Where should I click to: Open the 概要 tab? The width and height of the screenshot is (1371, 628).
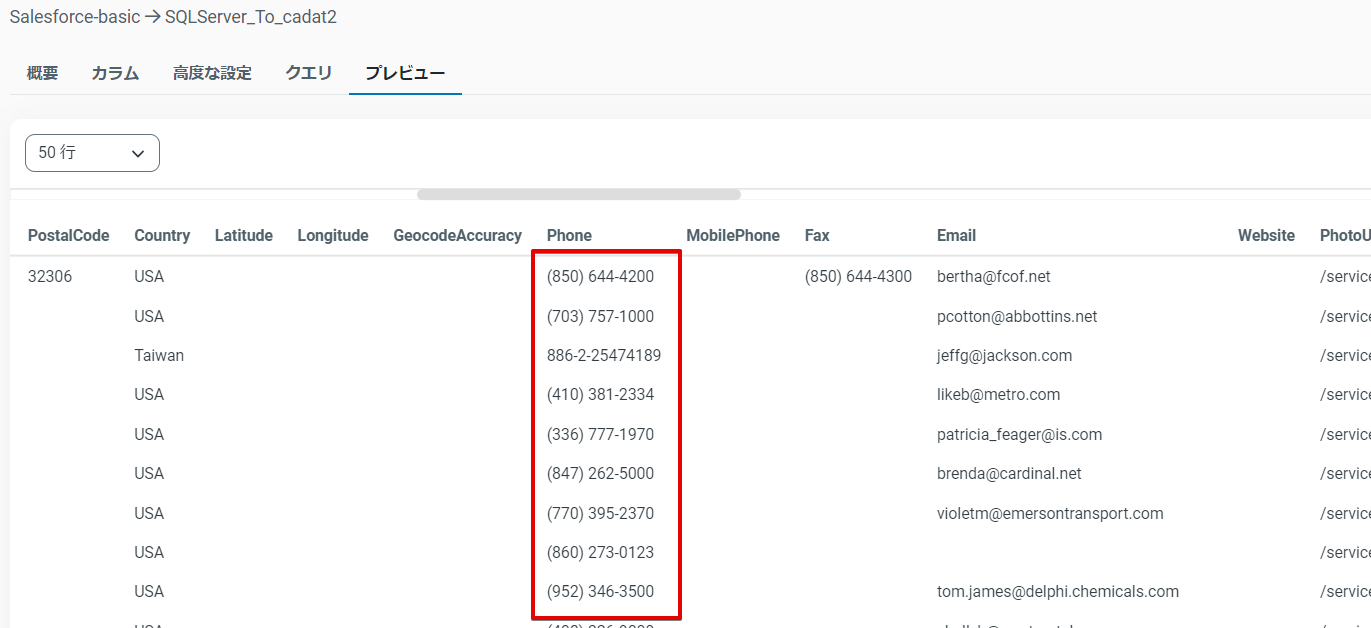coord(42,73)
